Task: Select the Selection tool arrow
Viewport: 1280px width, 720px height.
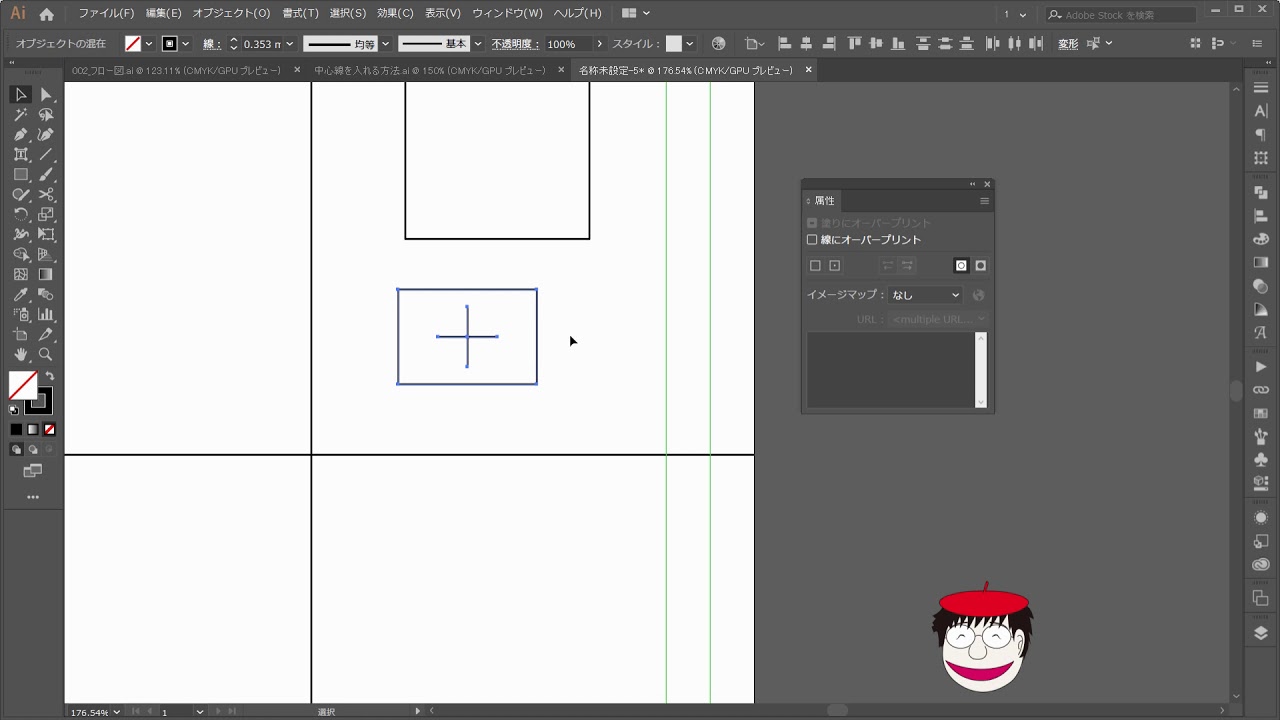Action: point(20,95)
